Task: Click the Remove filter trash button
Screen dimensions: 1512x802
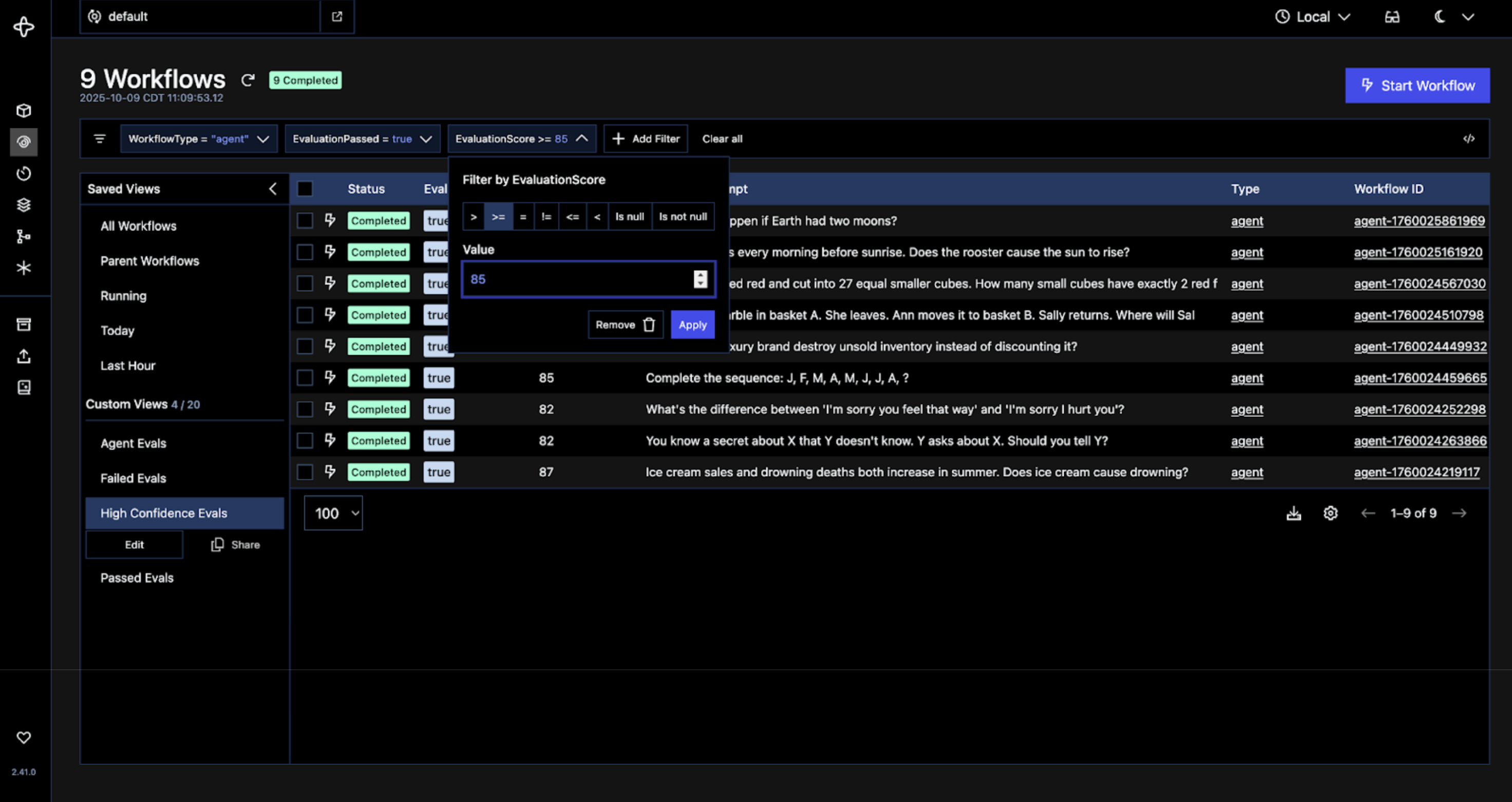Action: (625, 325)
